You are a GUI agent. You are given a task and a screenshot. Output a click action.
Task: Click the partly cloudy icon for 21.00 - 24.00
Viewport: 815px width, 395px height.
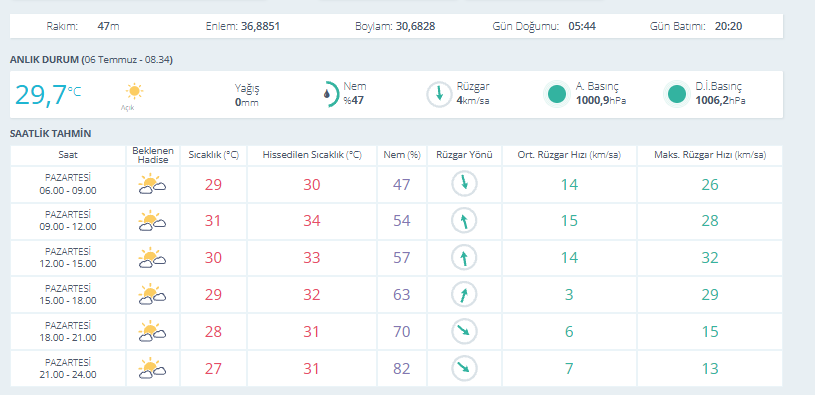(152, 368)
